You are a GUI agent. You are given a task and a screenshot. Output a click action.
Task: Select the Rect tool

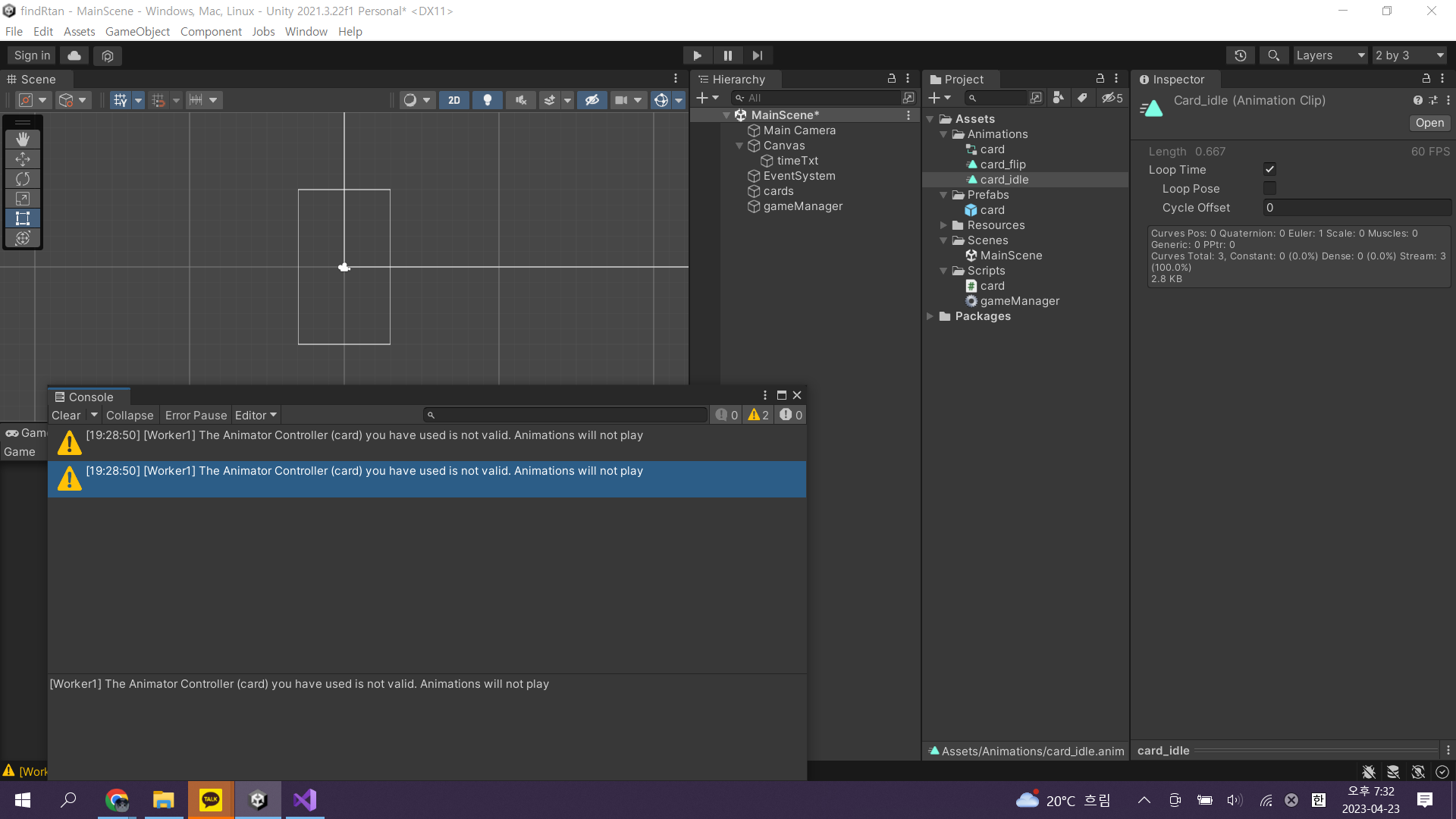[23, 218]
